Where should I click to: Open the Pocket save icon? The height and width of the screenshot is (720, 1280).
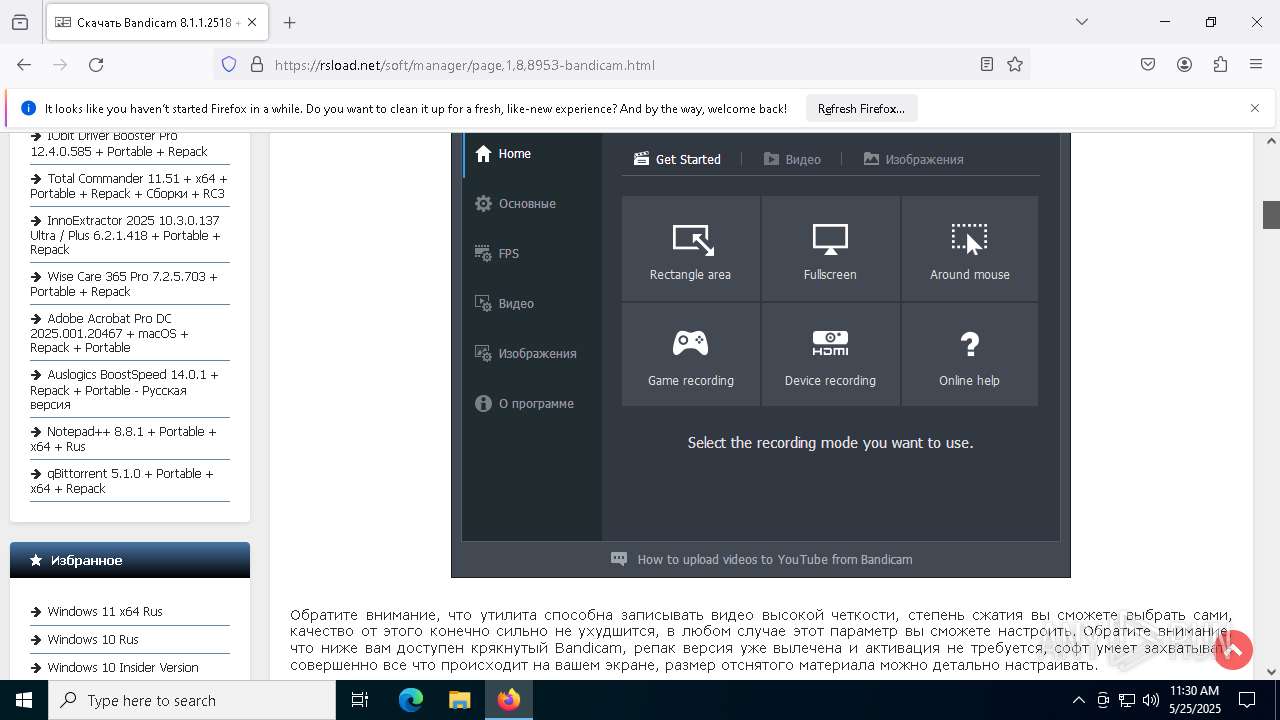point(1148,64)
